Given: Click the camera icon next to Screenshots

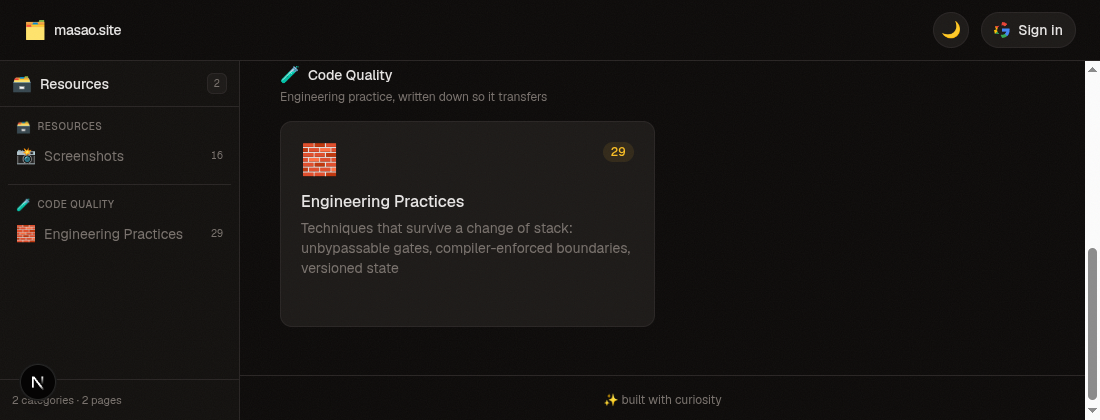Looking at the screenshot, I should pos(26,156).
